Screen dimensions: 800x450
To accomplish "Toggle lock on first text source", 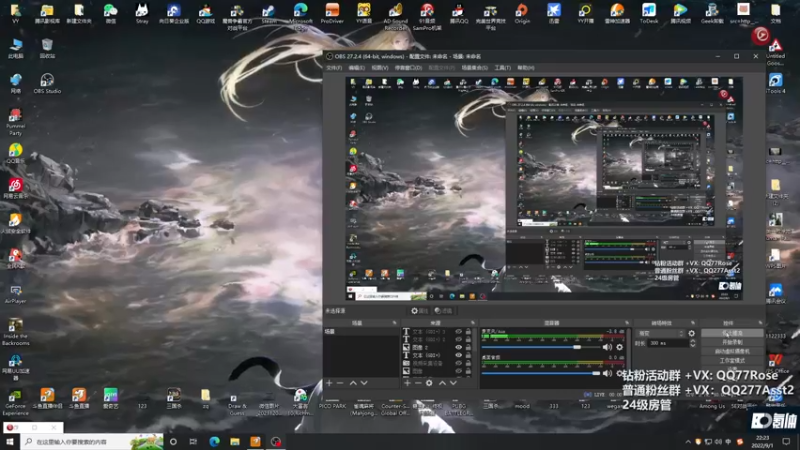I will pos(468,332).
